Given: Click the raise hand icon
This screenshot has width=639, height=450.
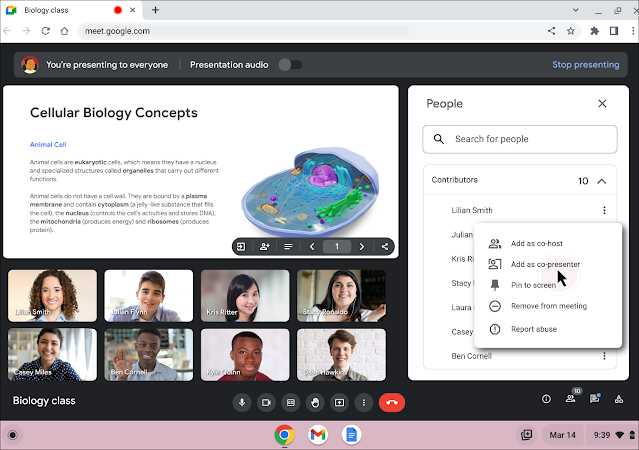Looking at the screenshot, I should click(315, 402).
